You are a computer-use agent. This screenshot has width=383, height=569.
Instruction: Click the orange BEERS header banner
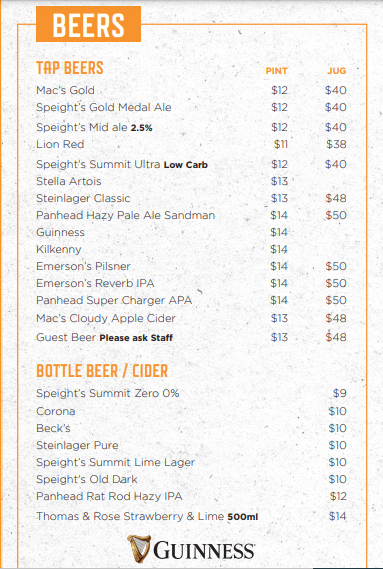pos(88,24)
